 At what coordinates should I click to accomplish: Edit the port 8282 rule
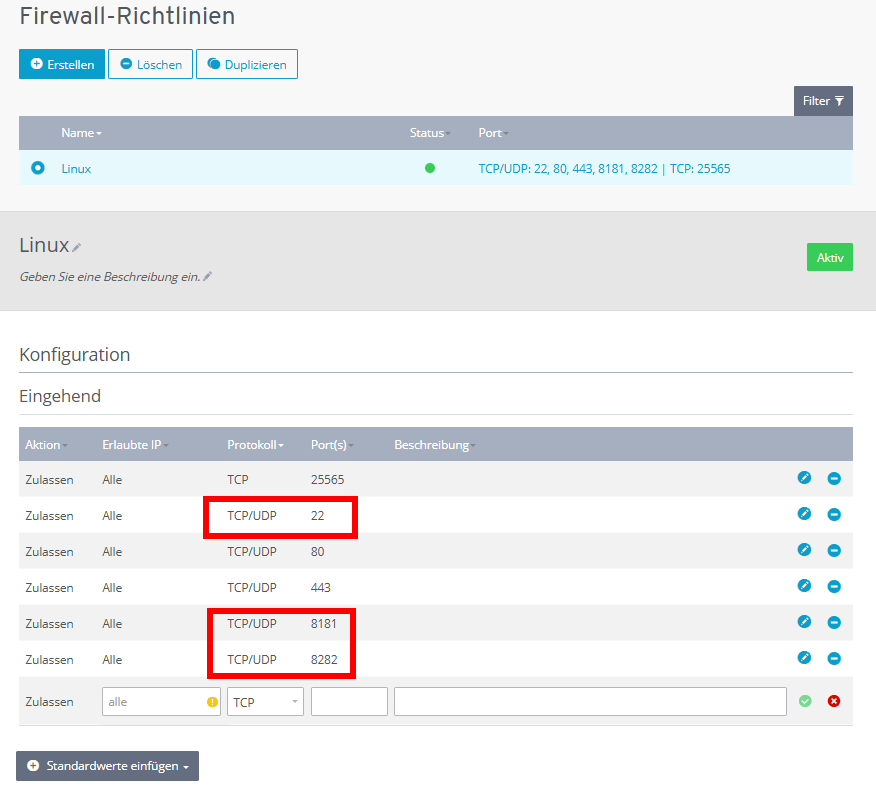pos(804,657)
